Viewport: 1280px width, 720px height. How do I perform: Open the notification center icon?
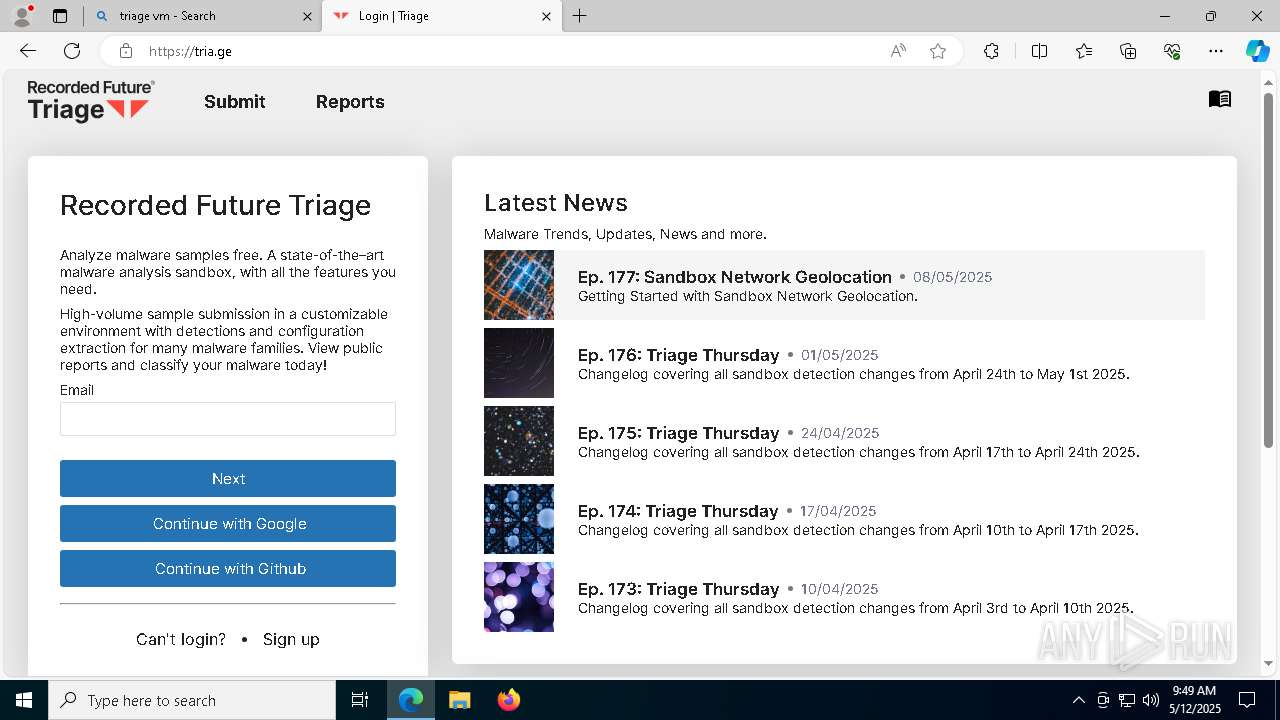tap(1247, 700)
